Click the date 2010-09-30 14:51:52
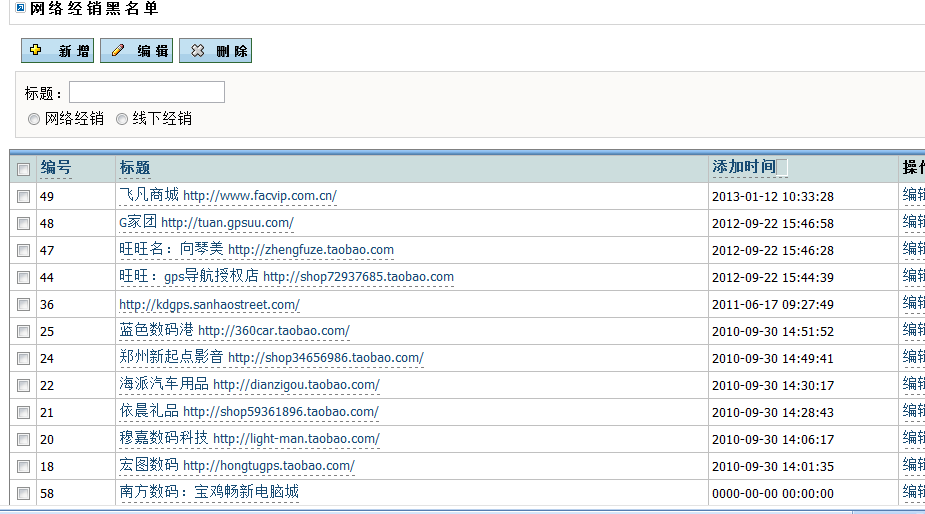925x514 pixels. pos(773,332)
